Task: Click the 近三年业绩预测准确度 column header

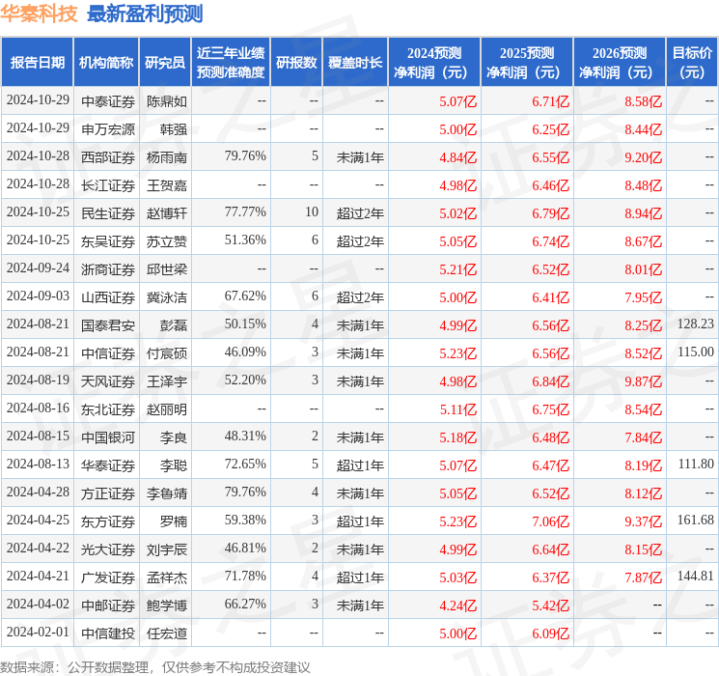Action: (231, 62)
